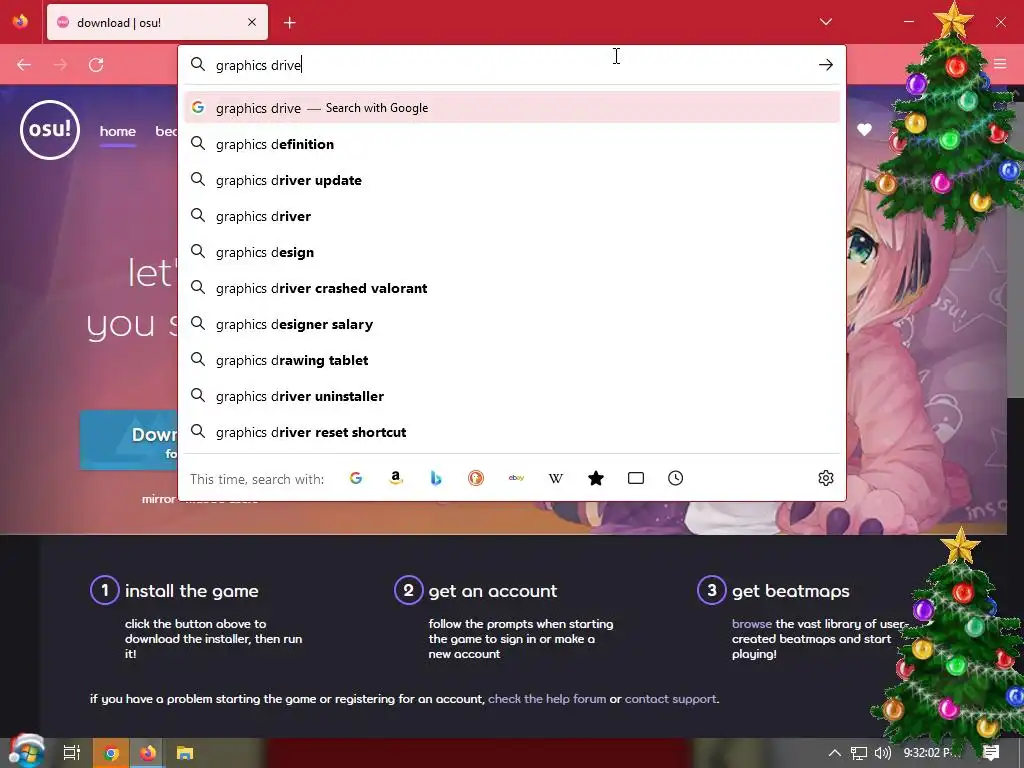
Task: Open the 'home' navigation item on osu! site
Action: click(118, 131)
